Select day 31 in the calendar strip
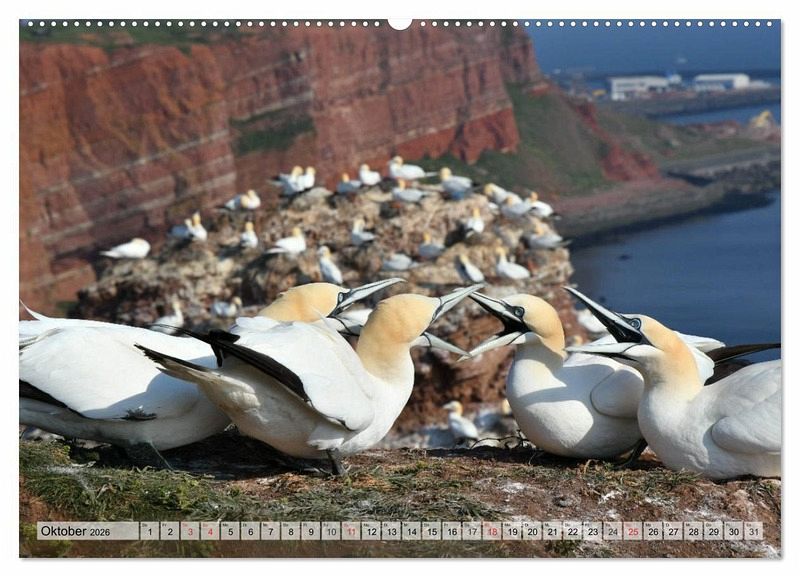 tap(754, 531)
